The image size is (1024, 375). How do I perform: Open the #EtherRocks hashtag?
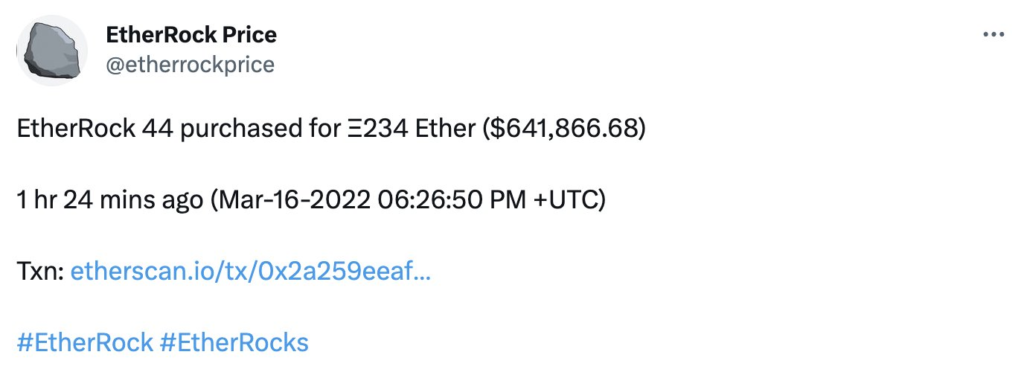point(234,342)
